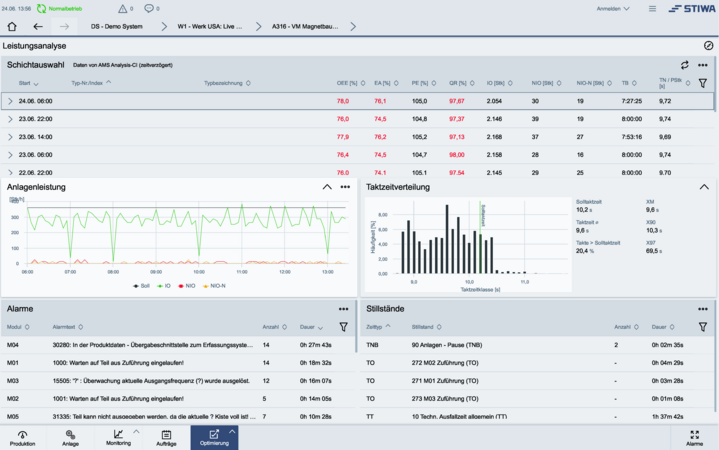Open Alarme panel more options menu
Viewport: 719px width, 450px height.
[343, 309]
